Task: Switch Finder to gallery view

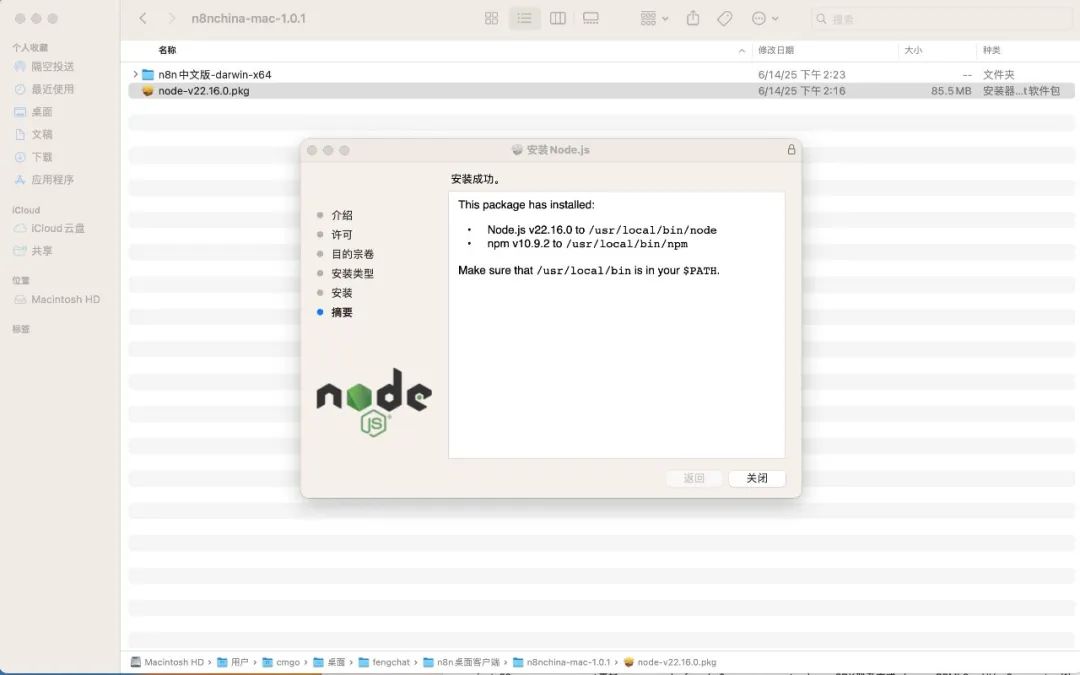Action: pos(591,19)
